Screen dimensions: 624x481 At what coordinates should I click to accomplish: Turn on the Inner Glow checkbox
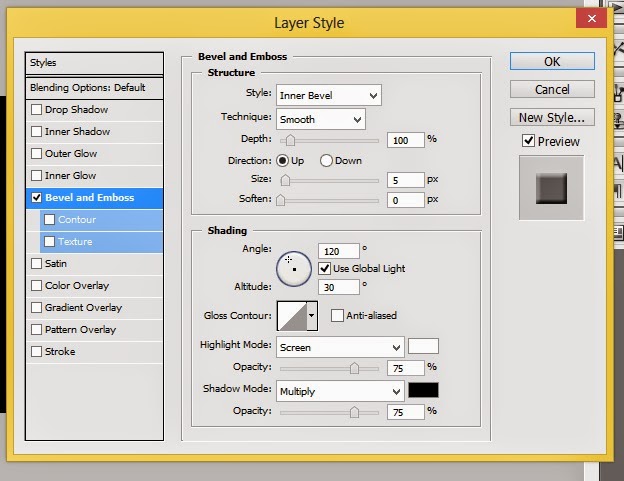36,175
